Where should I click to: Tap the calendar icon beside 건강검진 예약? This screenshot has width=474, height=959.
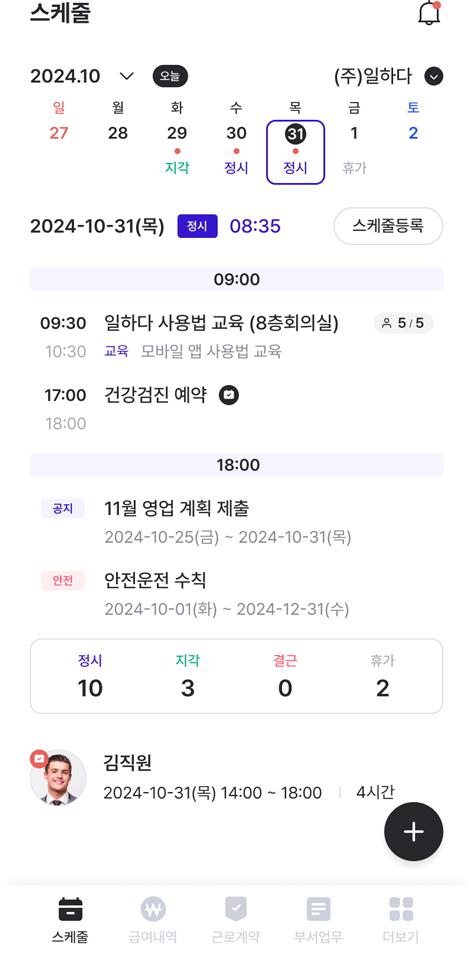(229, 395)
